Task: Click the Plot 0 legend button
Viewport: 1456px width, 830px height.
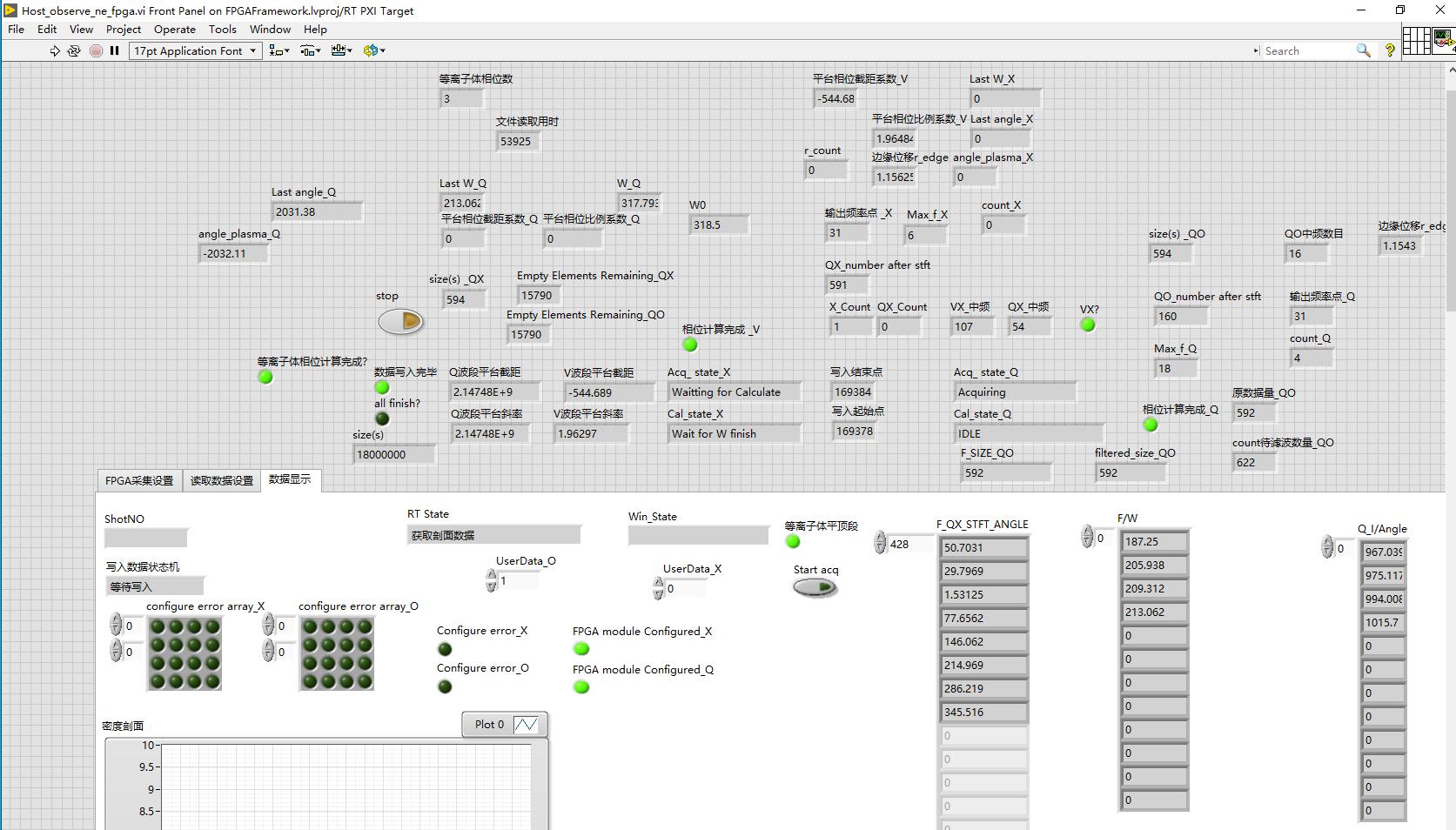Action: coord(505,725)
